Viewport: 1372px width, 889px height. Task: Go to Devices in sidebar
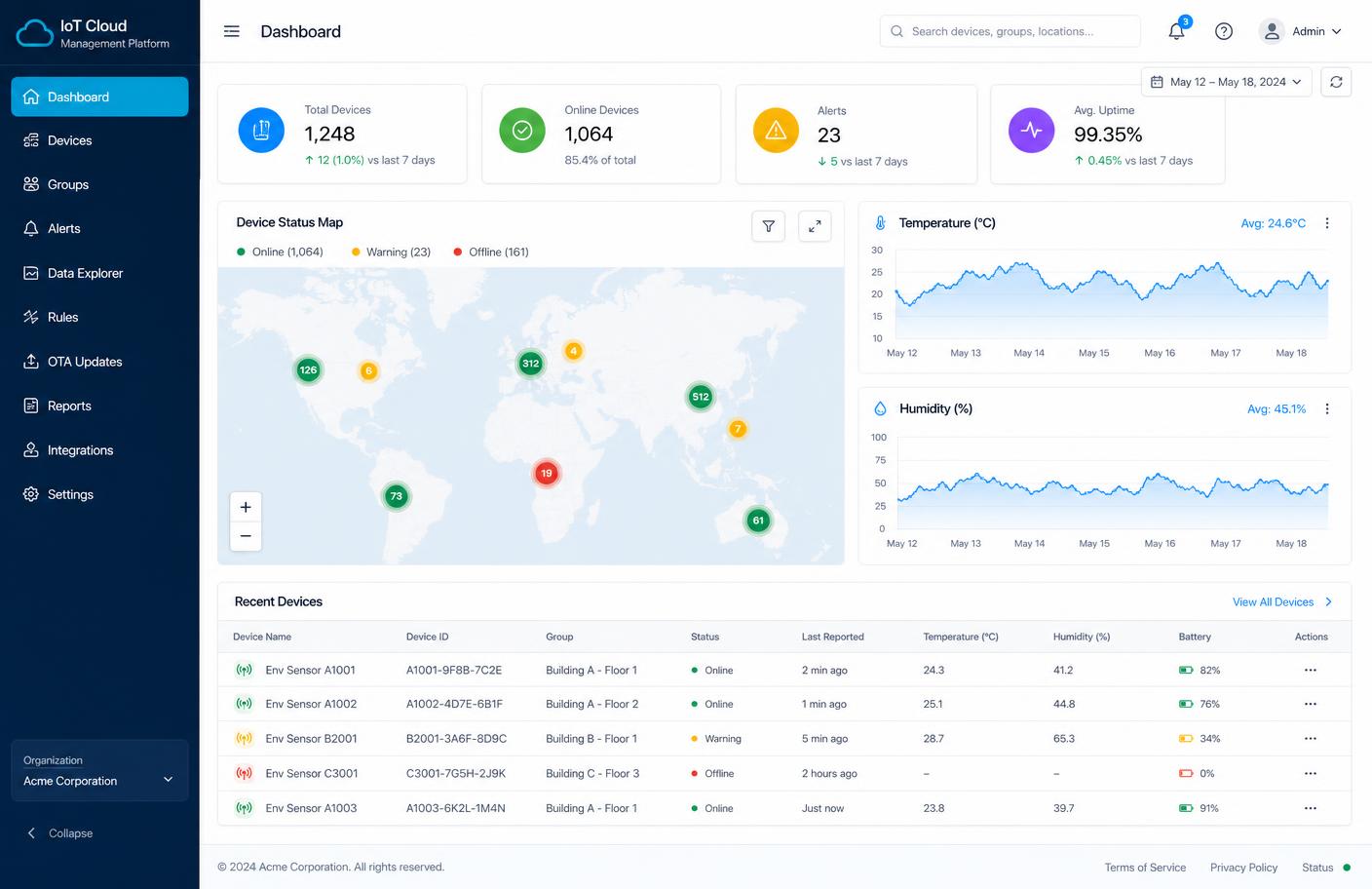coord(99,140)
